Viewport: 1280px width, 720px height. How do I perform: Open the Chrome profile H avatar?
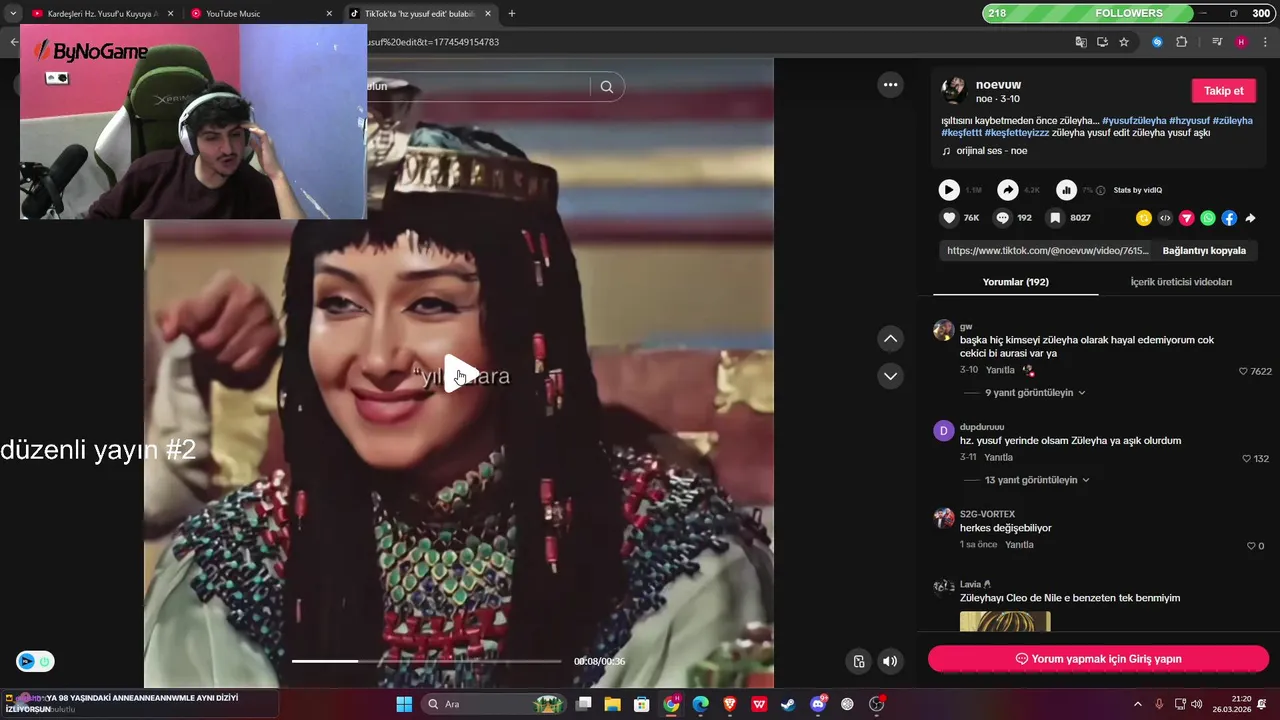click(1241, 42)
